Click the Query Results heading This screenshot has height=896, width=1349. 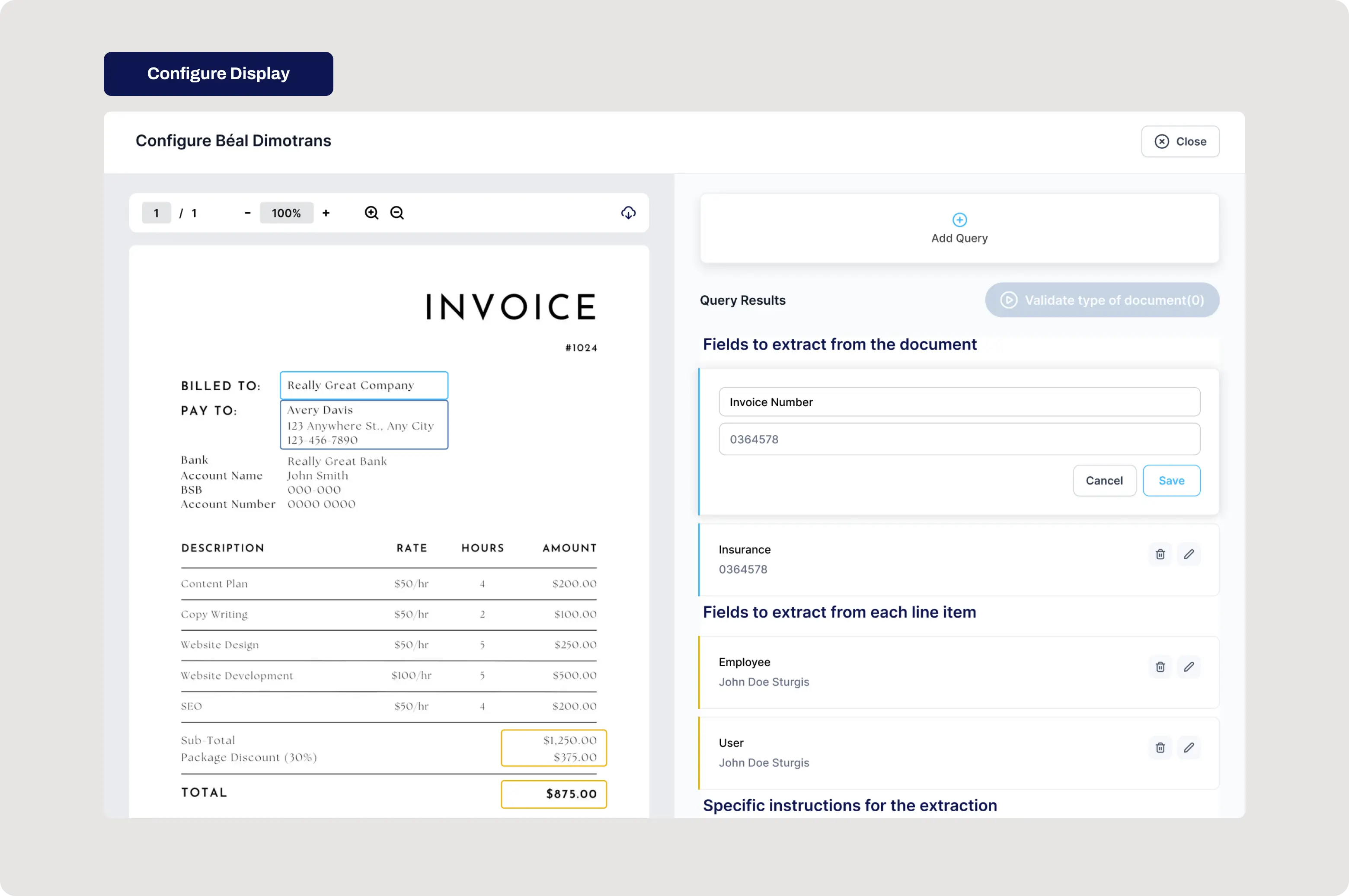click(x=742, y=300)
